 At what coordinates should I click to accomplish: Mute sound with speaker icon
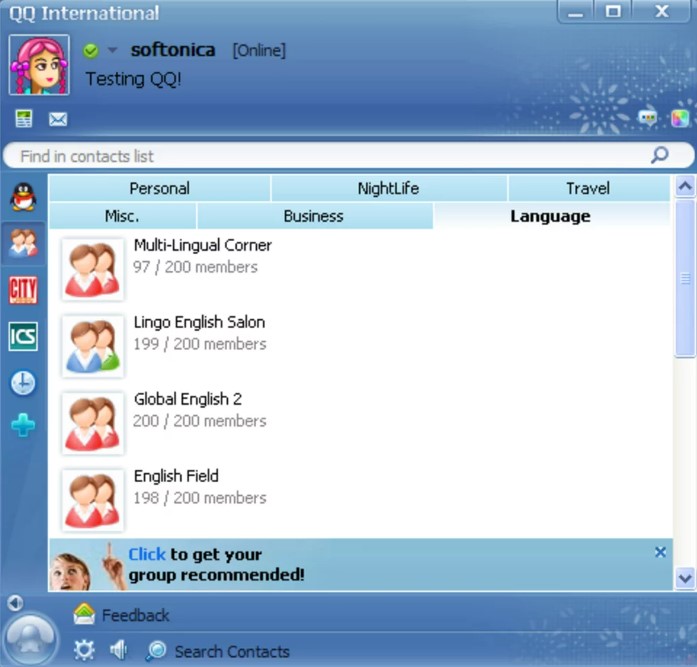click(118, 650)
